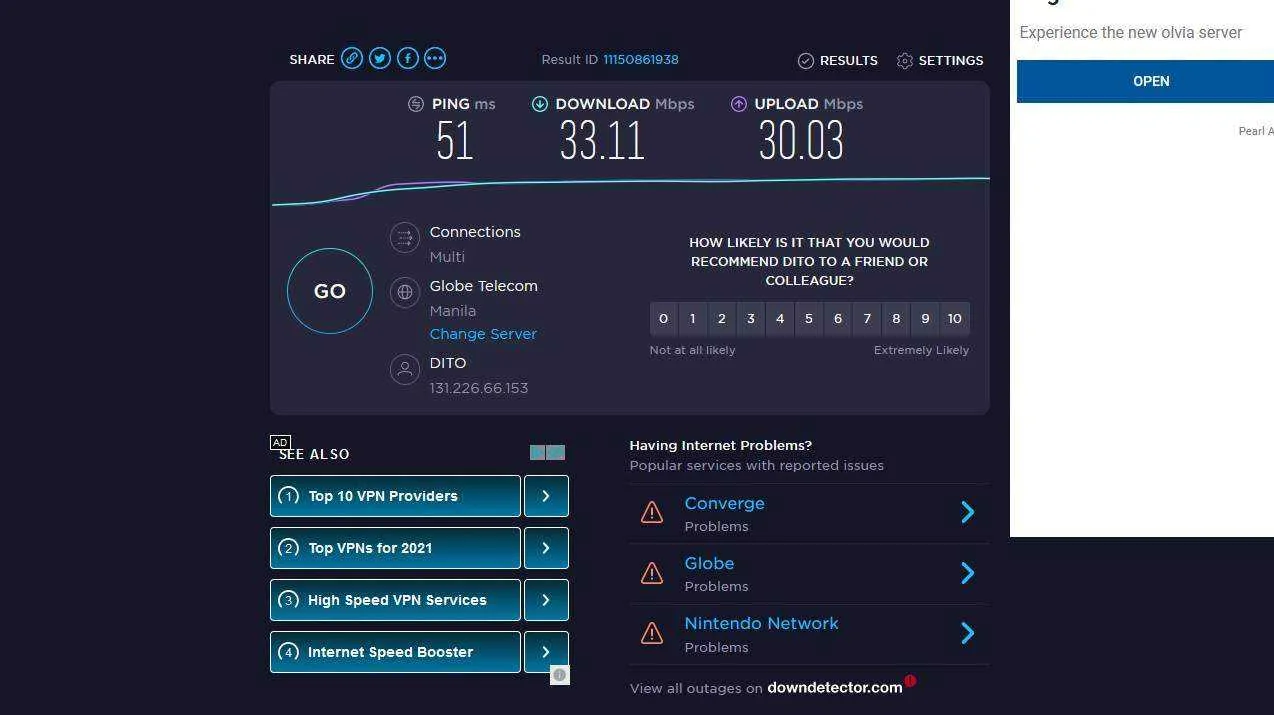
Task: Click arrow next to High Speed VPN Services
Action: click(546, 600)
